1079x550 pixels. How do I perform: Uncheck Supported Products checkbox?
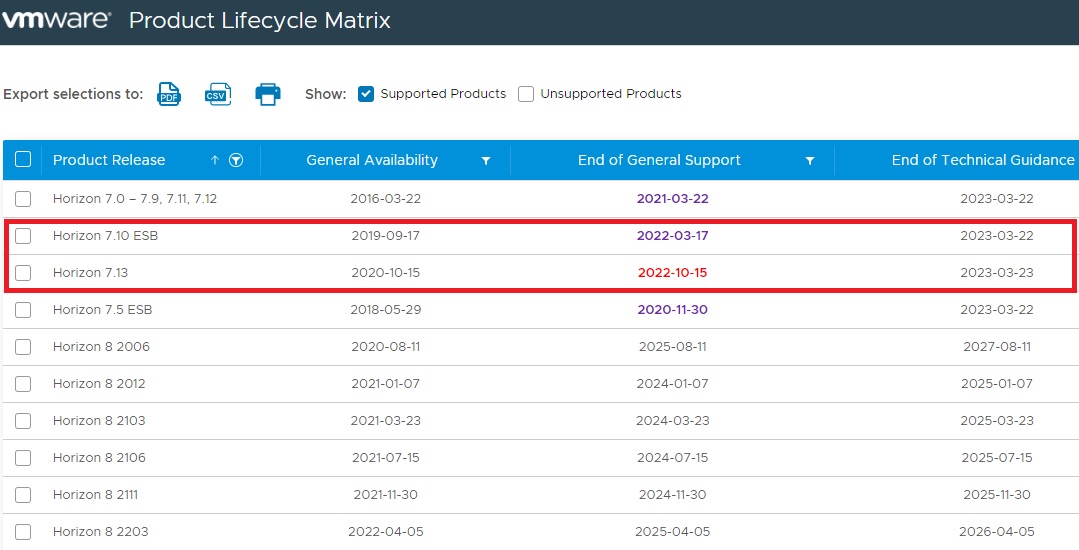click(366, 94)
